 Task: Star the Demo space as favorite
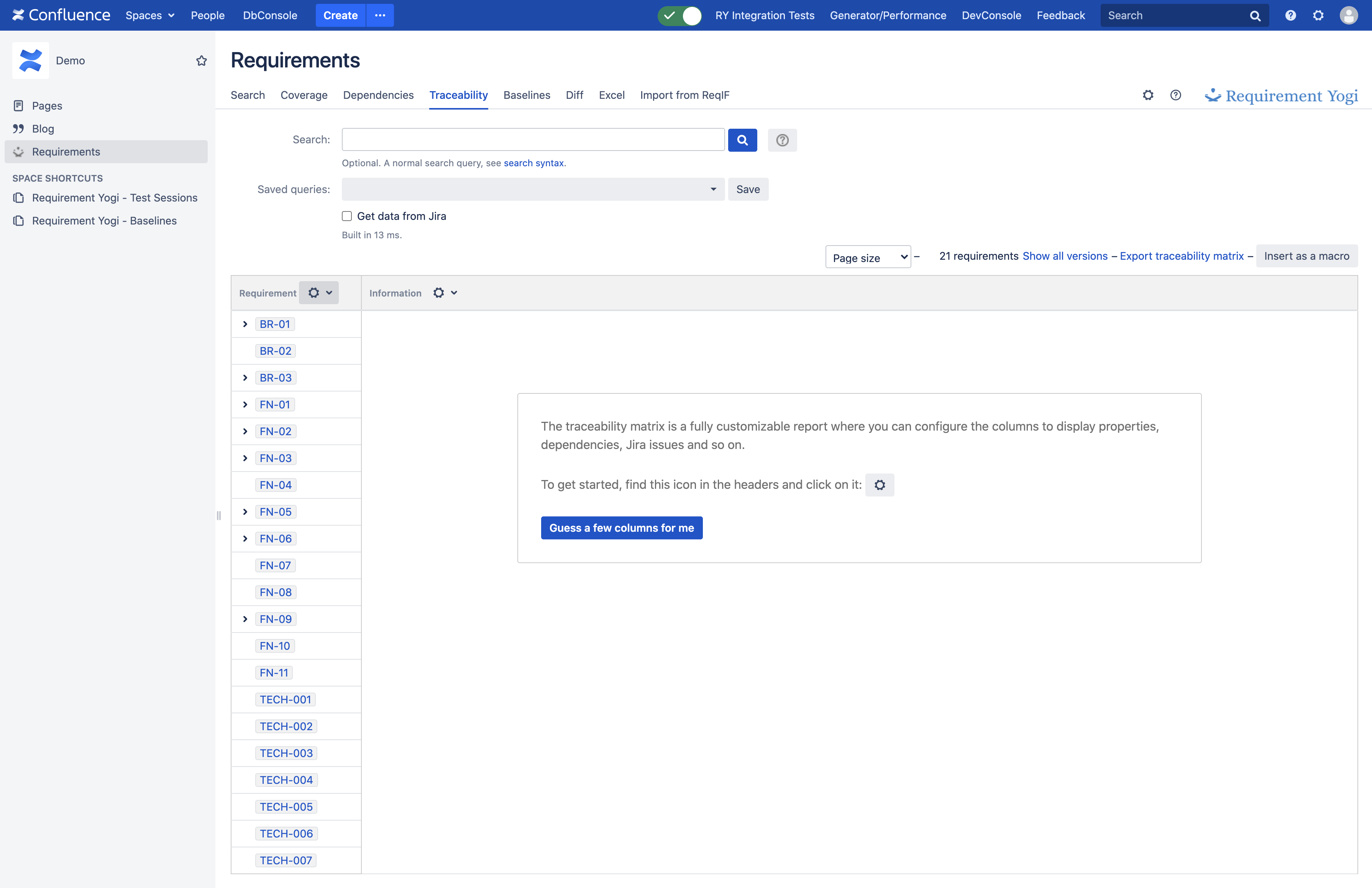pyautogui.click(x=201, y=61)
